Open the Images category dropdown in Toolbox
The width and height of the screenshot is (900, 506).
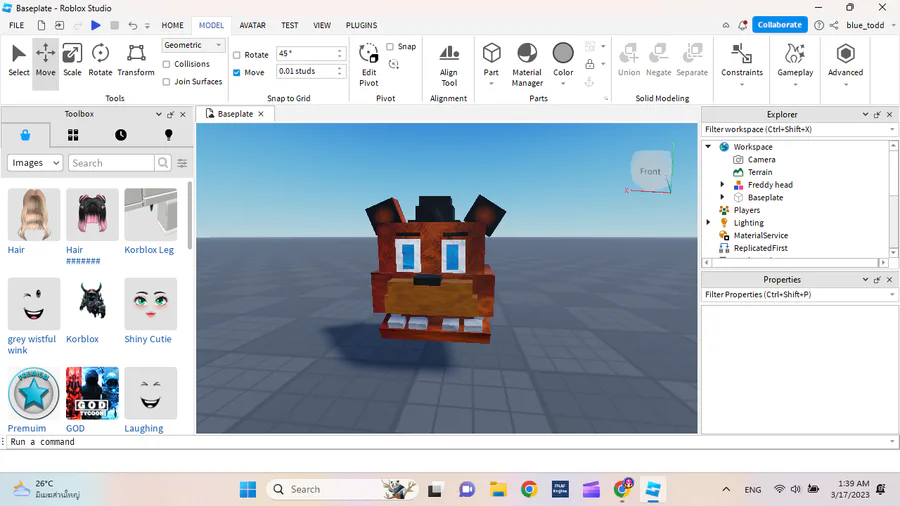[35, 163]
